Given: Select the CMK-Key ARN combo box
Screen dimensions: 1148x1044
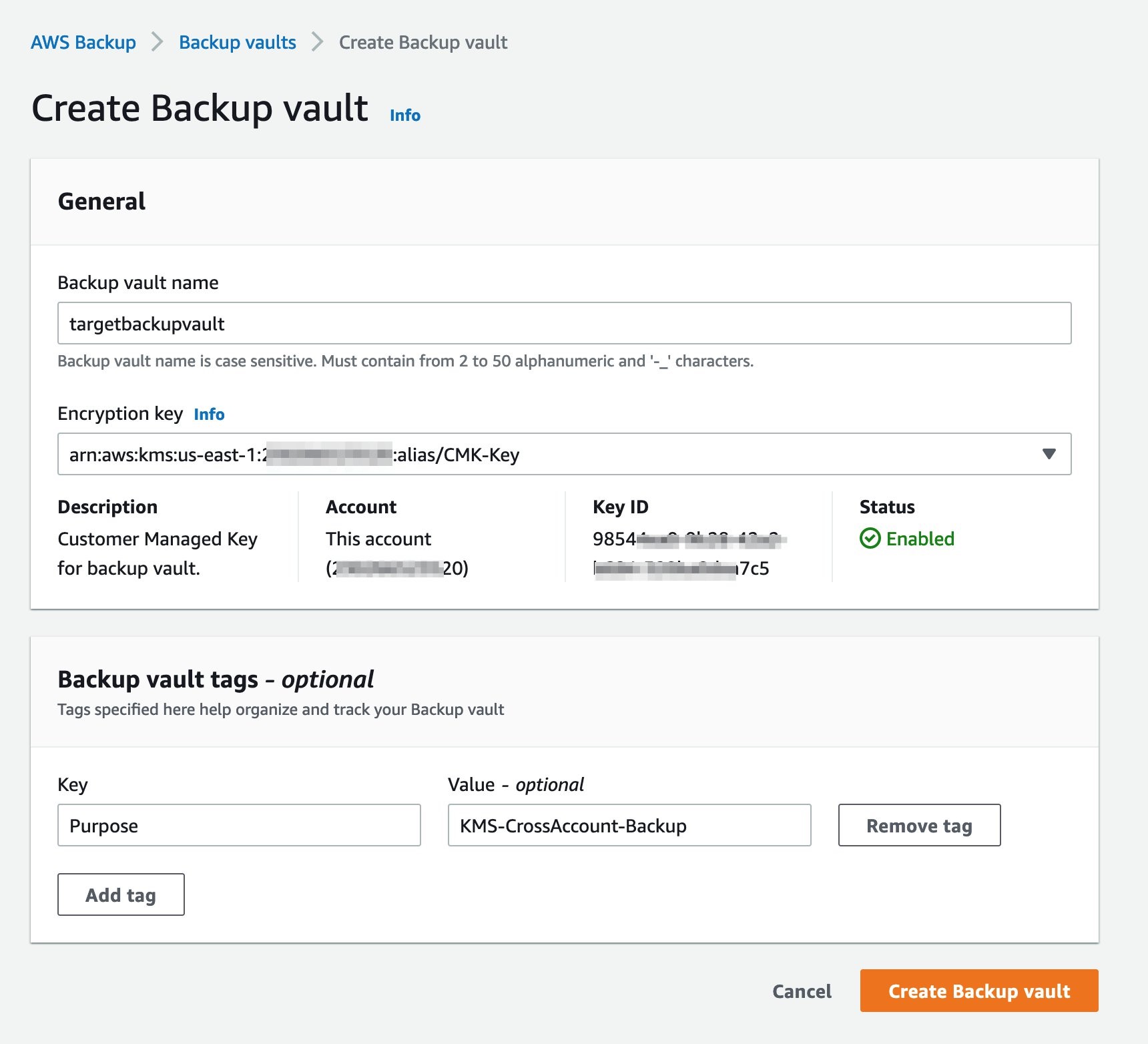Looking at the screenshot, I should (x=565, y=454).
